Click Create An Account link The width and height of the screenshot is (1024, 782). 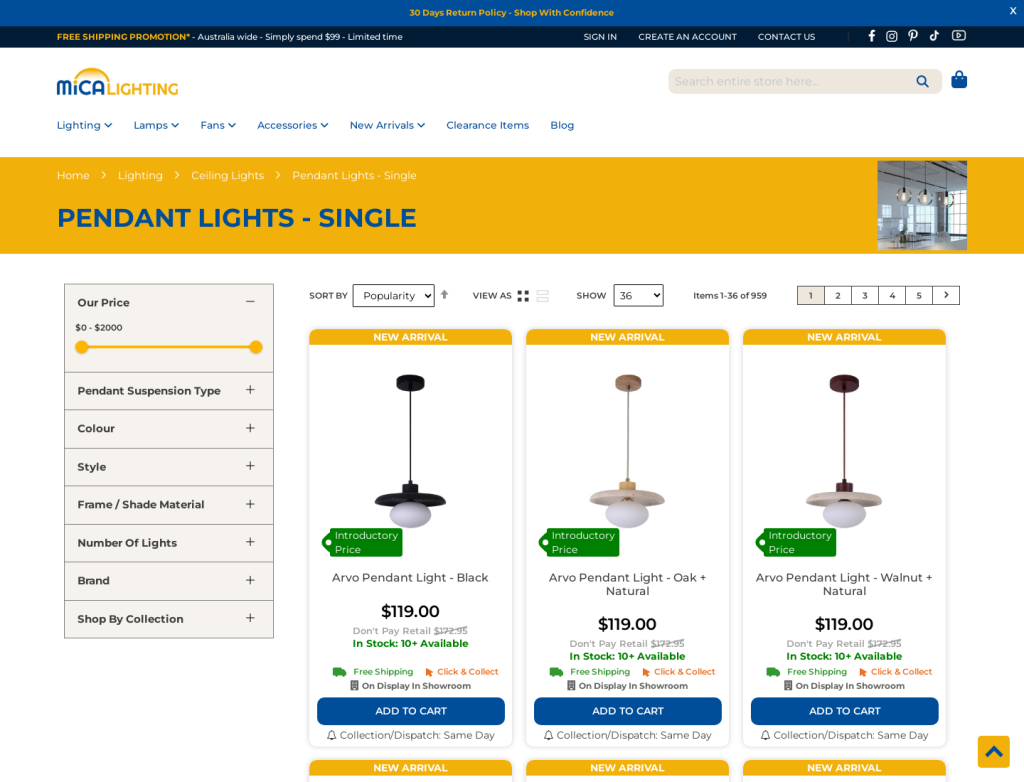pos(687,37)
